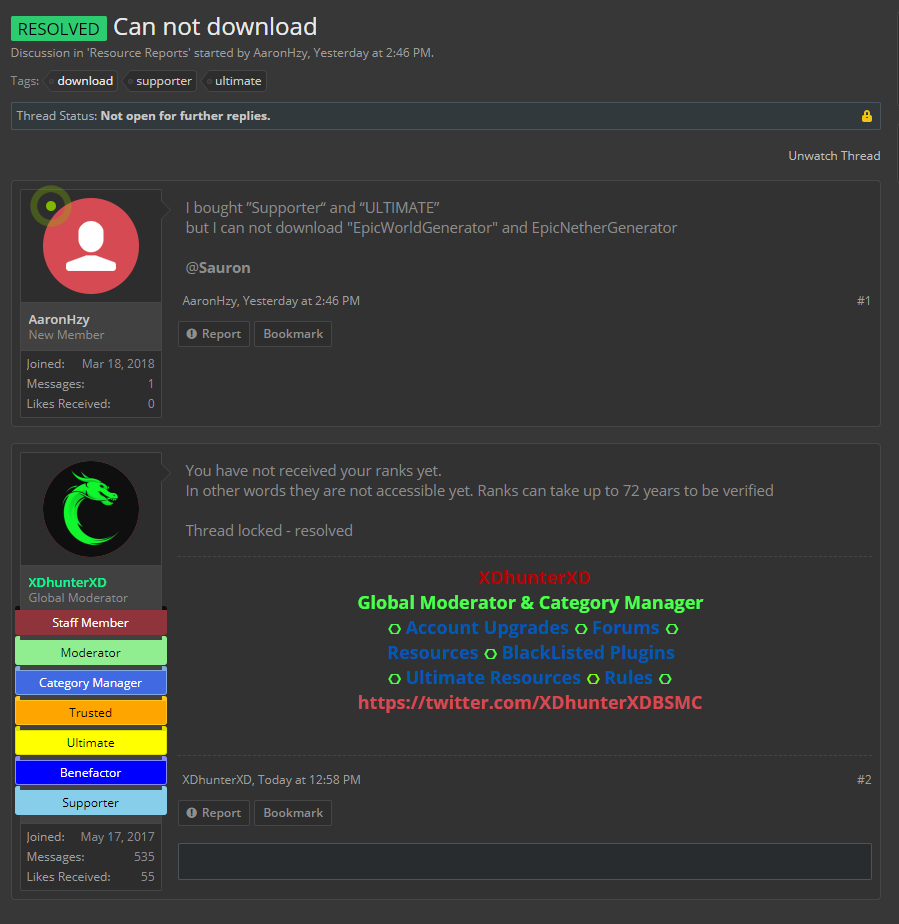Viewport: 899px width, 924px height.
Task: Open permalink #2
Action: [864, 780]
